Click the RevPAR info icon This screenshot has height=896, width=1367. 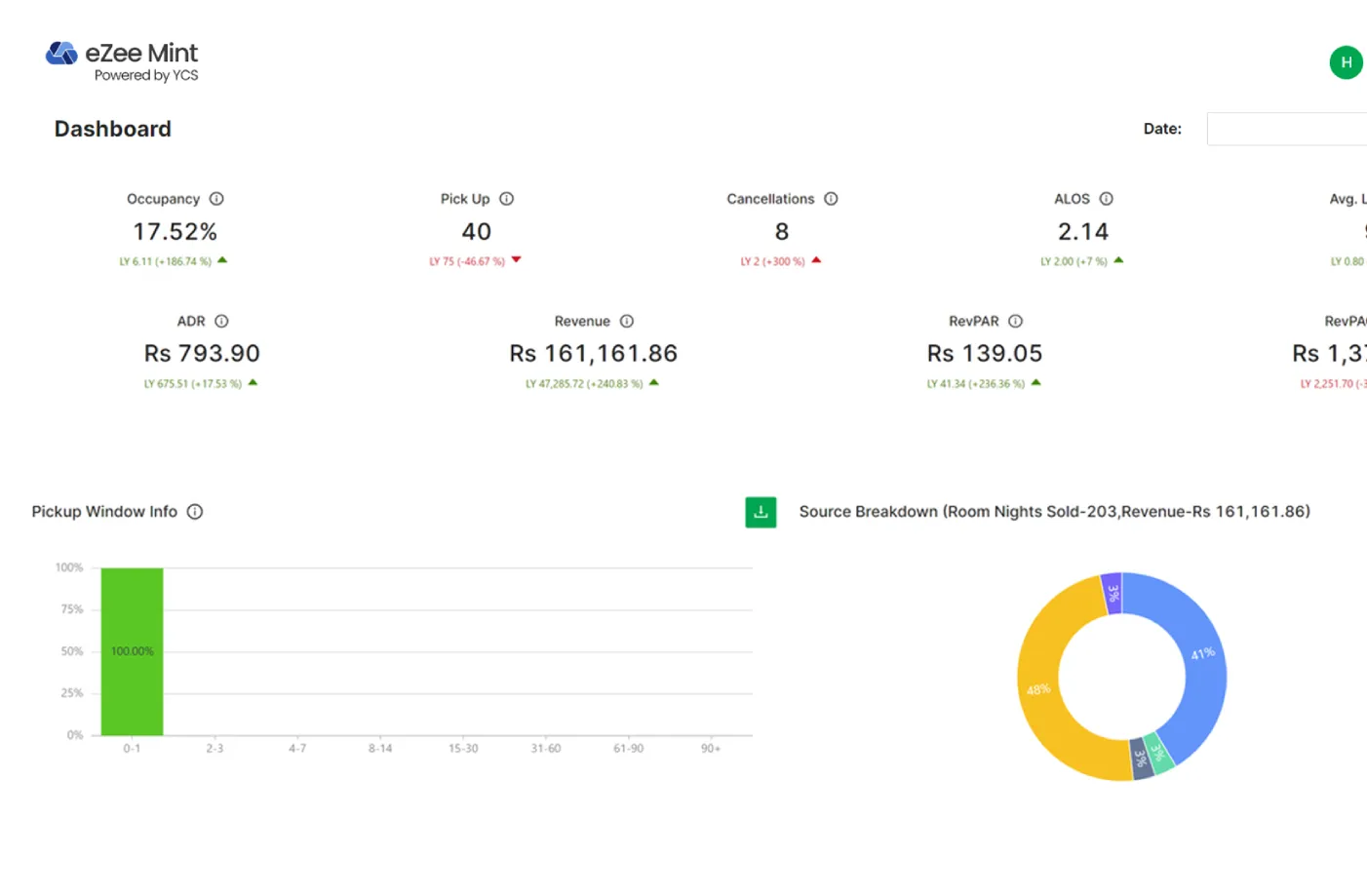point(1015,322)
